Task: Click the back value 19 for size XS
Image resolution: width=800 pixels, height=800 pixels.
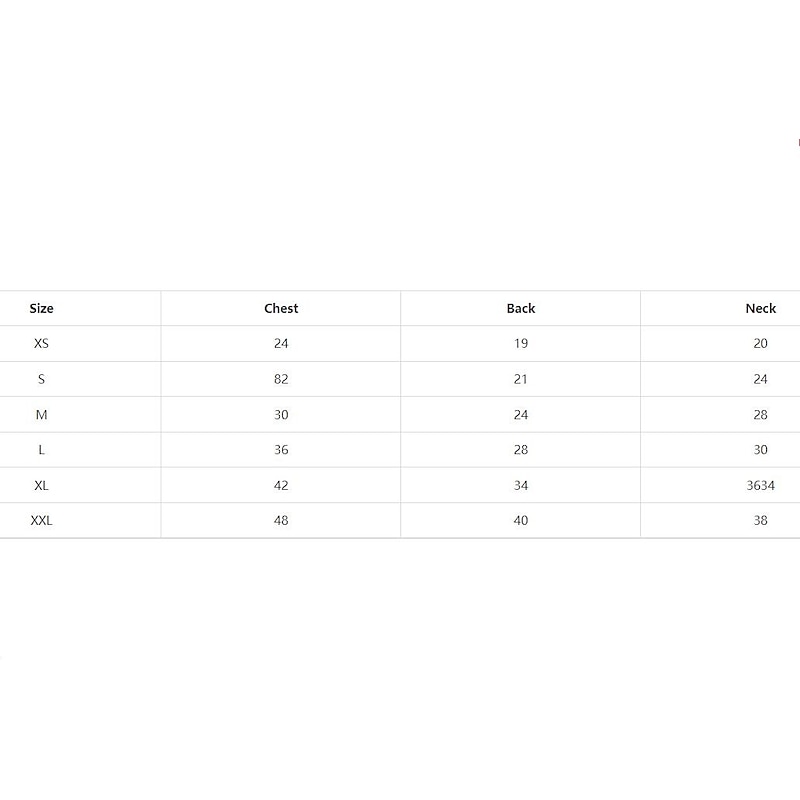Action: pos(521,343)
